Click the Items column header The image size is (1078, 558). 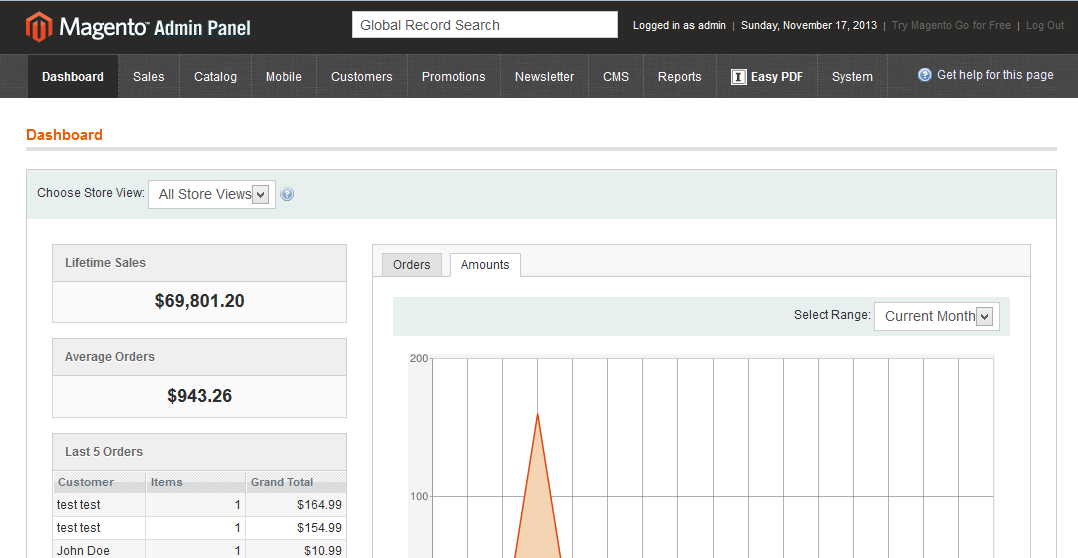[196, 482]
